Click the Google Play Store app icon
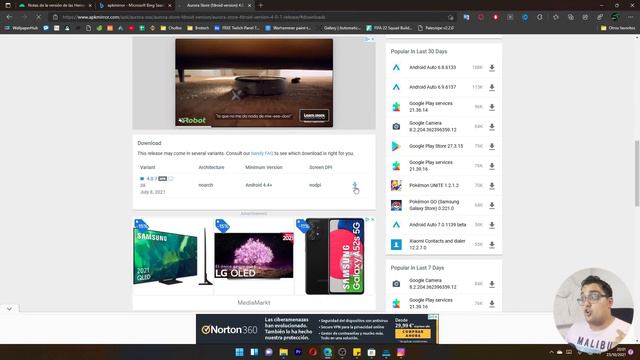This screenshot has height=360, width=640. [x=396, y=146]
